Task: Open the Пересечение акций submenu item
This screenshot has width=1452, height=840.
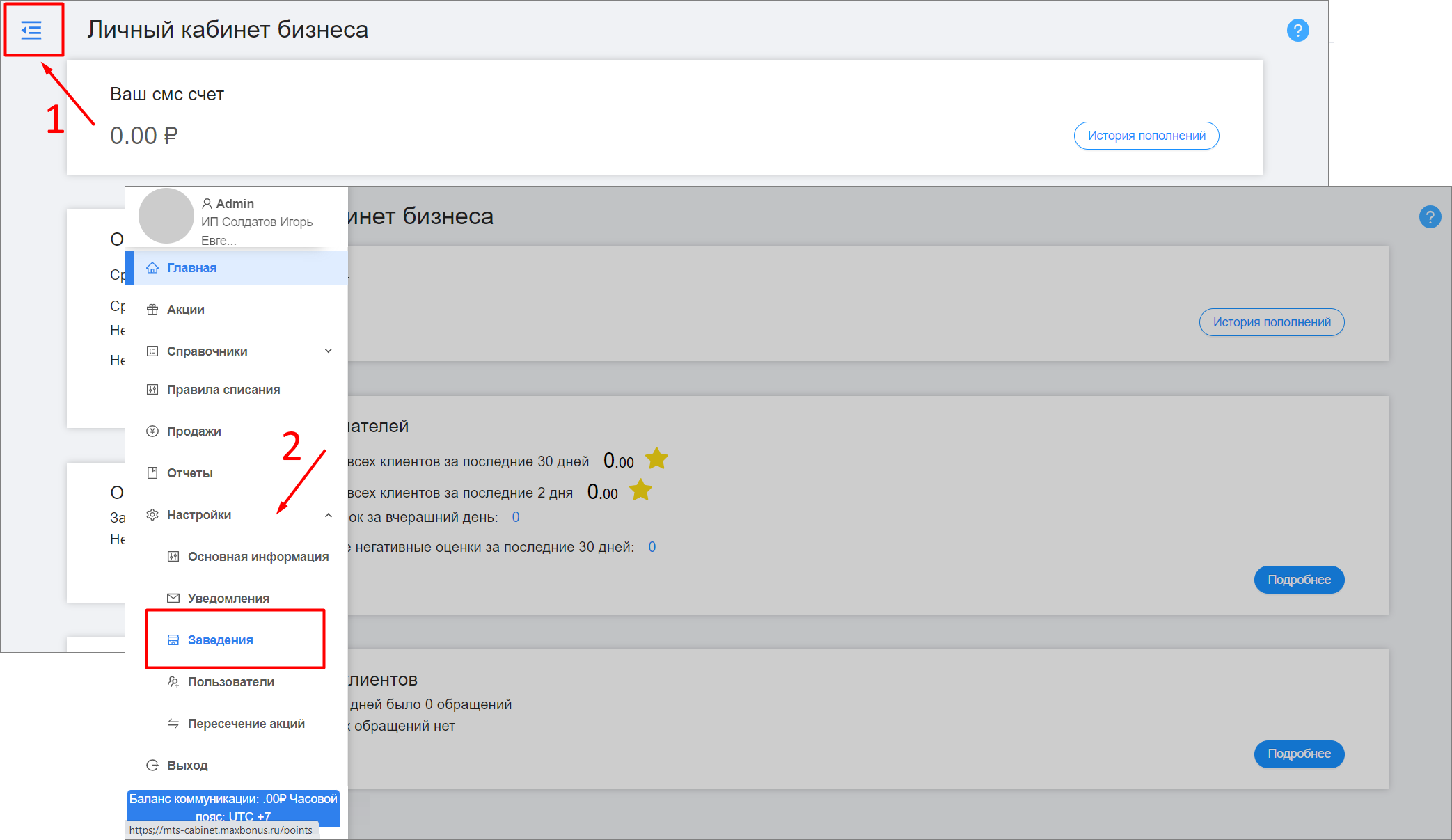Action: point(247,724)
